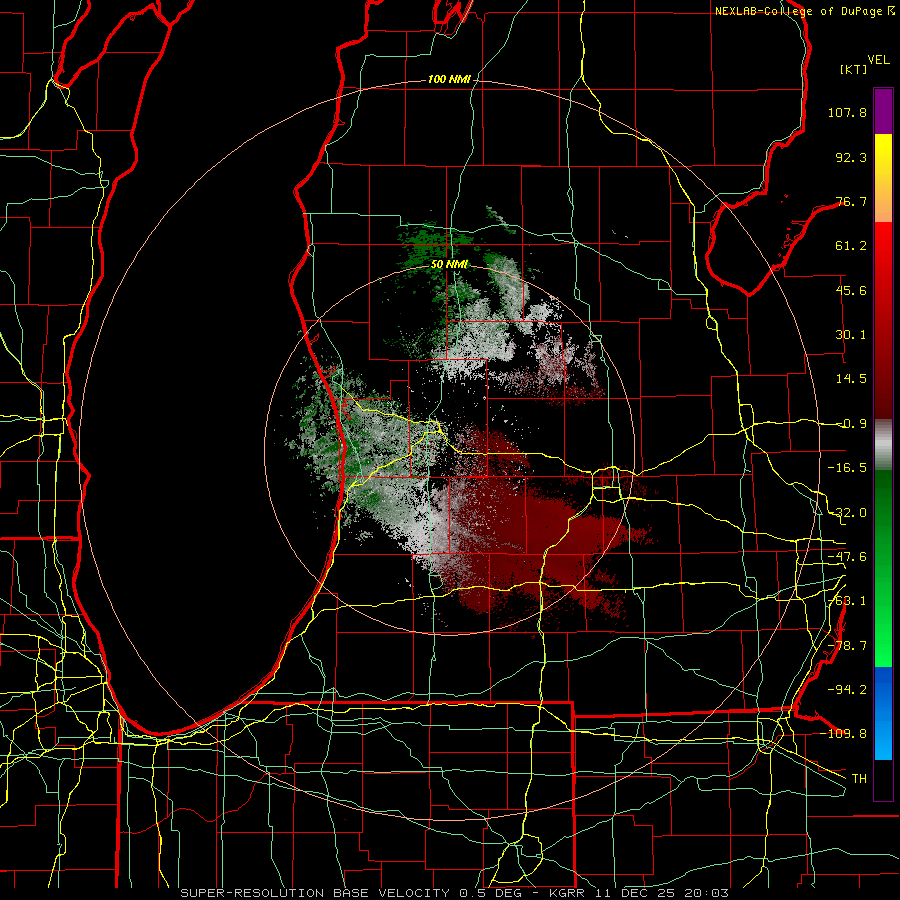Click the 100 NMI range ring label
The width and height of the screenshot is (900, 900).
[449, 79]
